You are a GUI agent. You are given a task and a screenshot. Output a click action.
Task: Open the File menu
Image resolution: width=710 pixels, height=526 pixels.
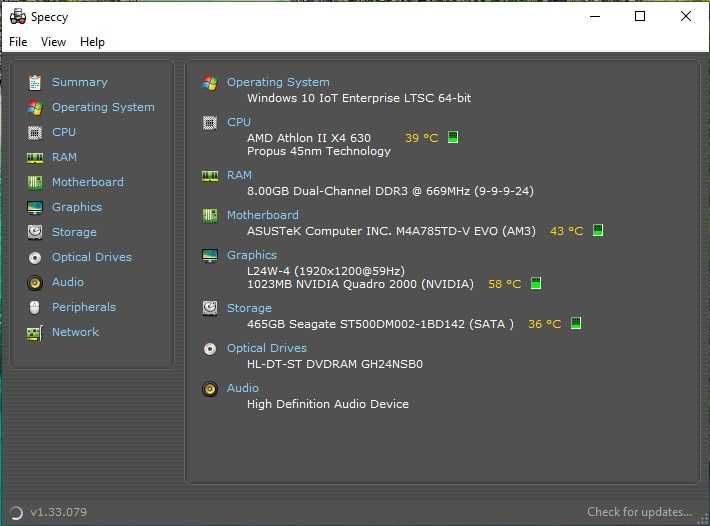click(18, 42)
